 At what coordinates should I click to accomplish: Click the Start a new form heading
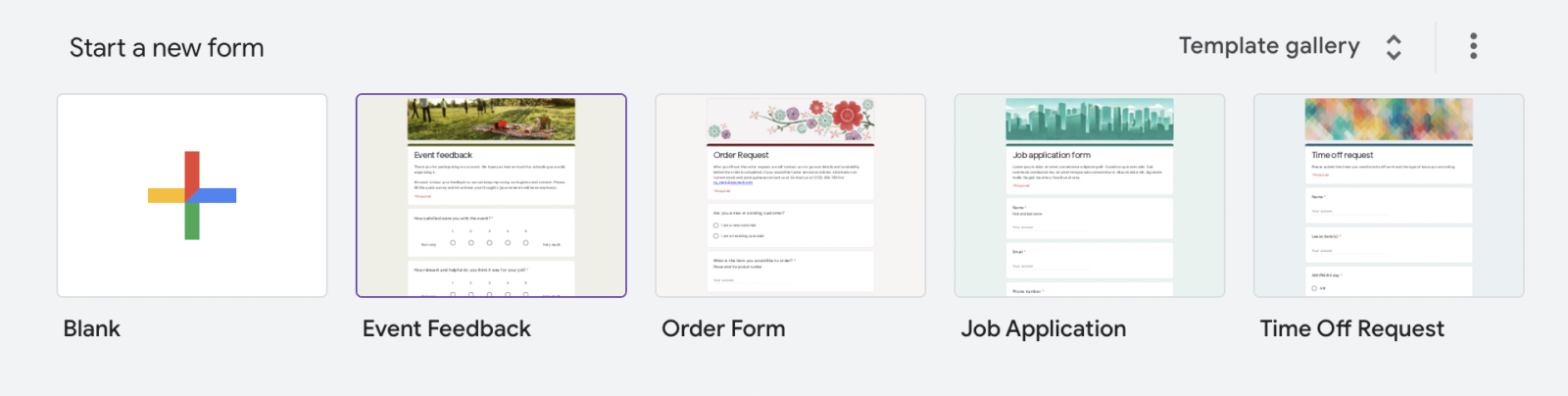pyautogui.click(x=167, y=48)
